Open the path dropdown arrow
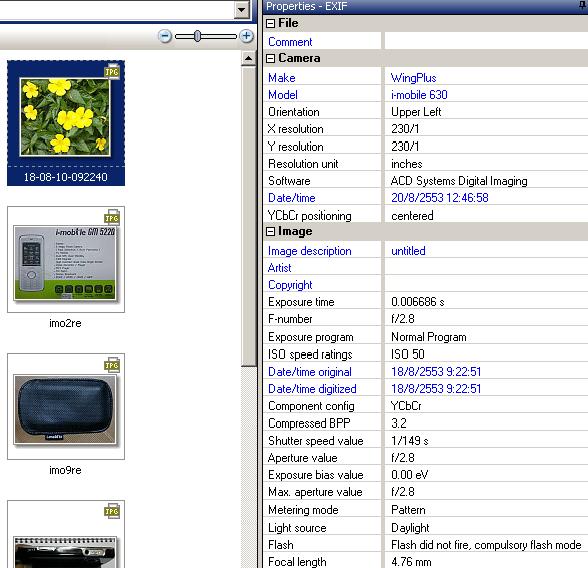The image size is (588, 568). (242, 9)
